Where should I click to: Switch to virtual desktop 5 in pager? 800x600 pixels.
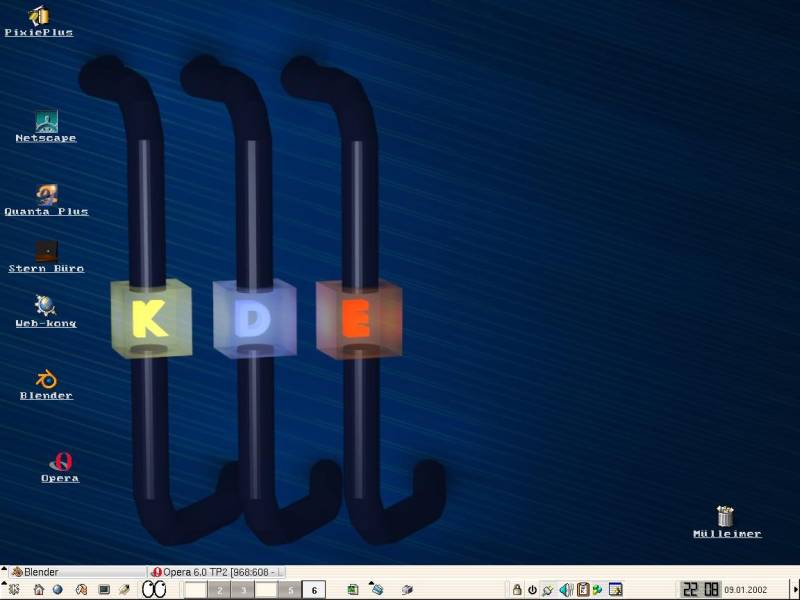click(290, 590)
